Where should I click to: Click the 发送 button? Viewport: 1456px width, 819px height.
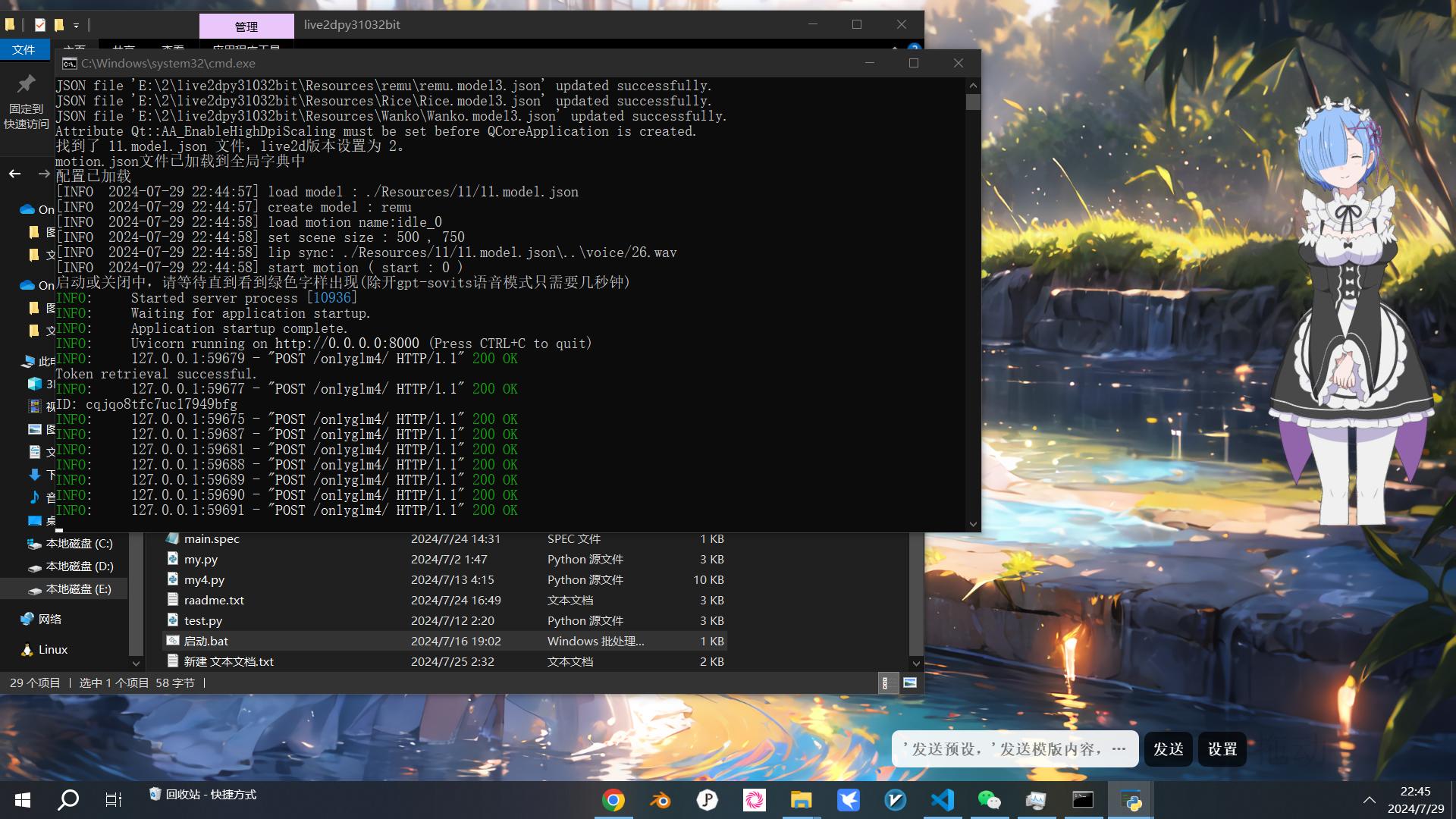pos(1169,749)
